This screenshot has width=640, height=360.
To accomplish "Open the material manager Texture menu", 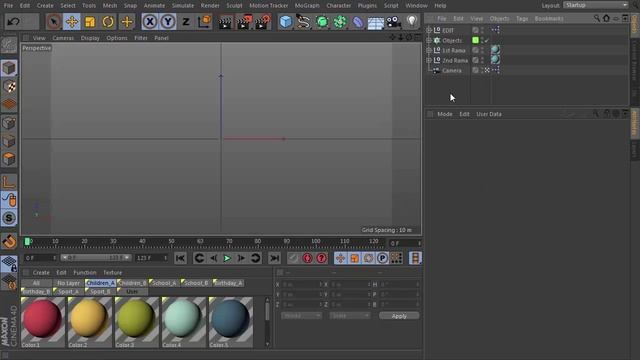I will [112, 273].
